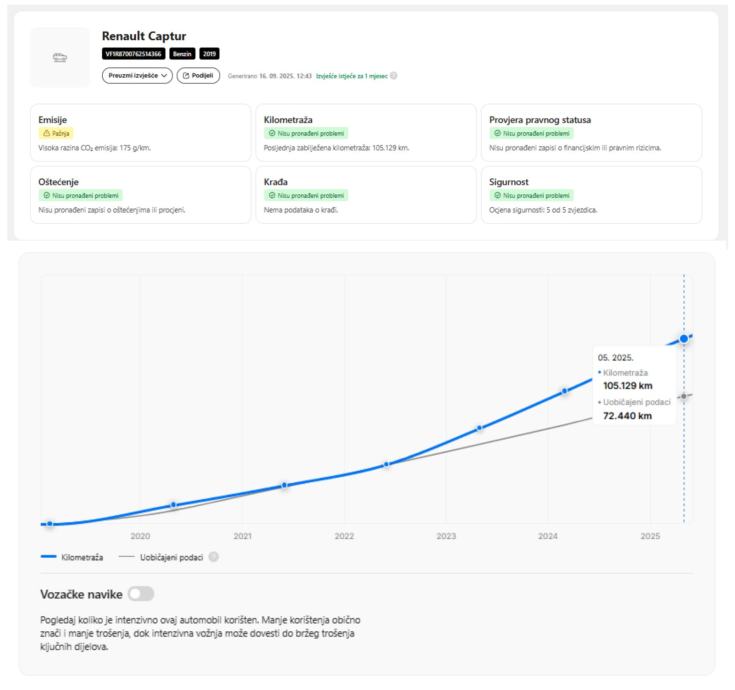
Task: Click the Sigurnost card status check icon
Action: point(496,195)
